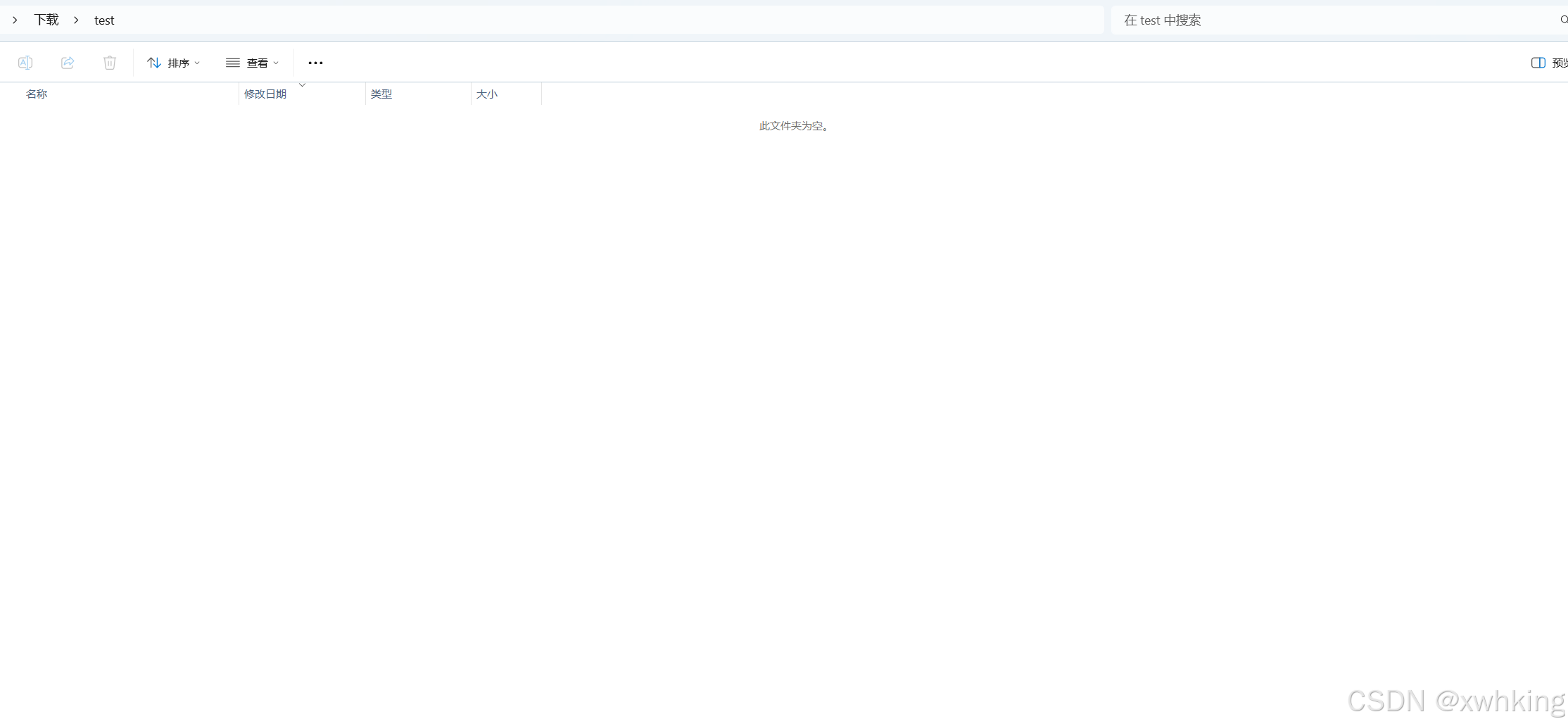Click the Delete trash can icon
This screenshot has width=1568, height=726.
(x=110, y=63)
